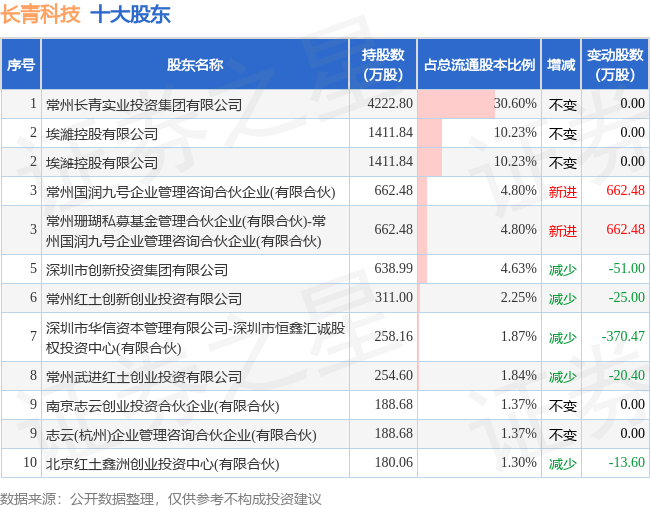Click the 持股数(万股) column header
Screen dimensions: 650x508
coord(383,65)
